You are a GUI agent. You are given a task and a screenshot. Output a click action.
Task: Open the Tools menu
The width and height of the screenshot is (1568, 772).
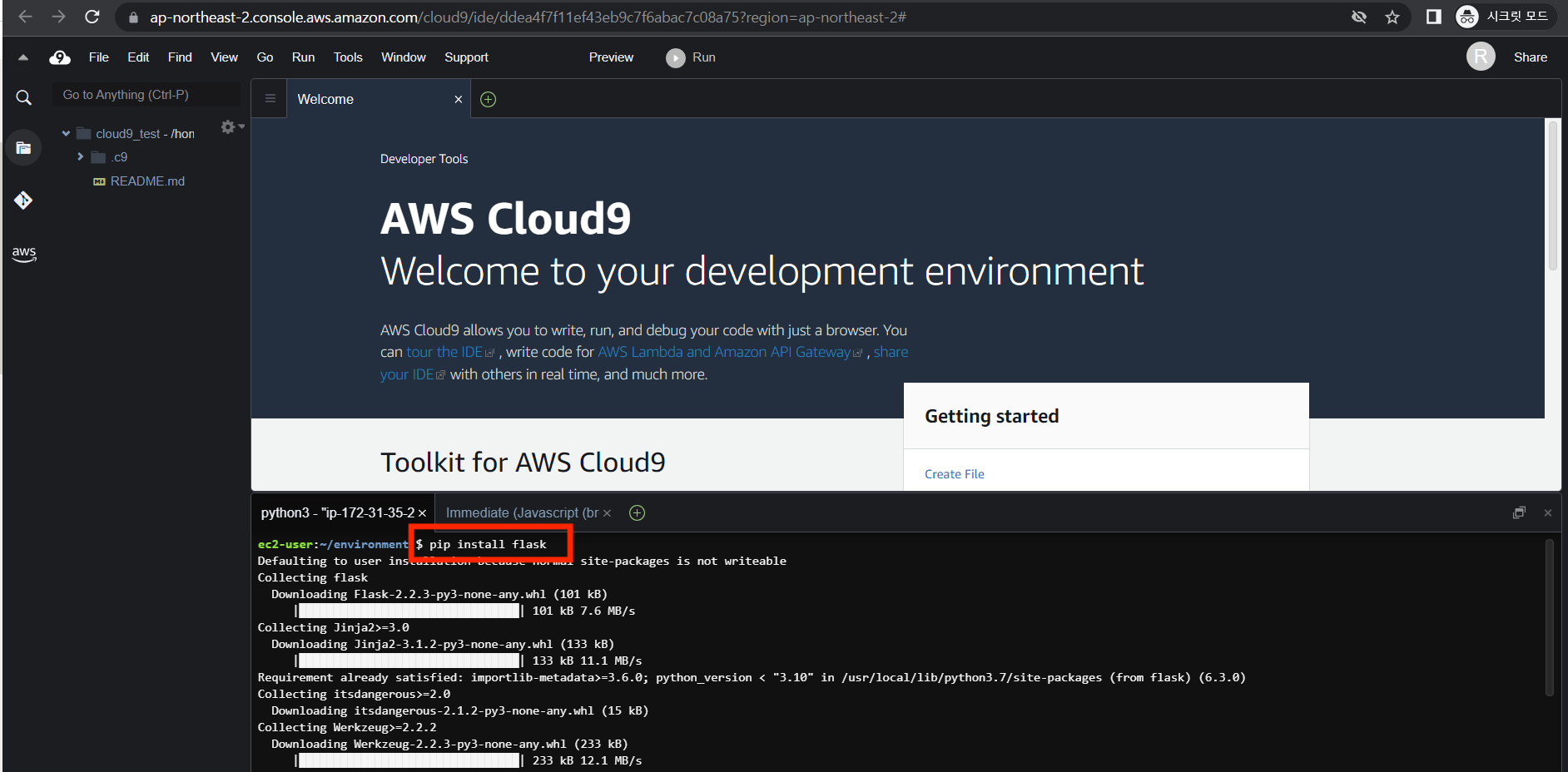tap(348, 57)
